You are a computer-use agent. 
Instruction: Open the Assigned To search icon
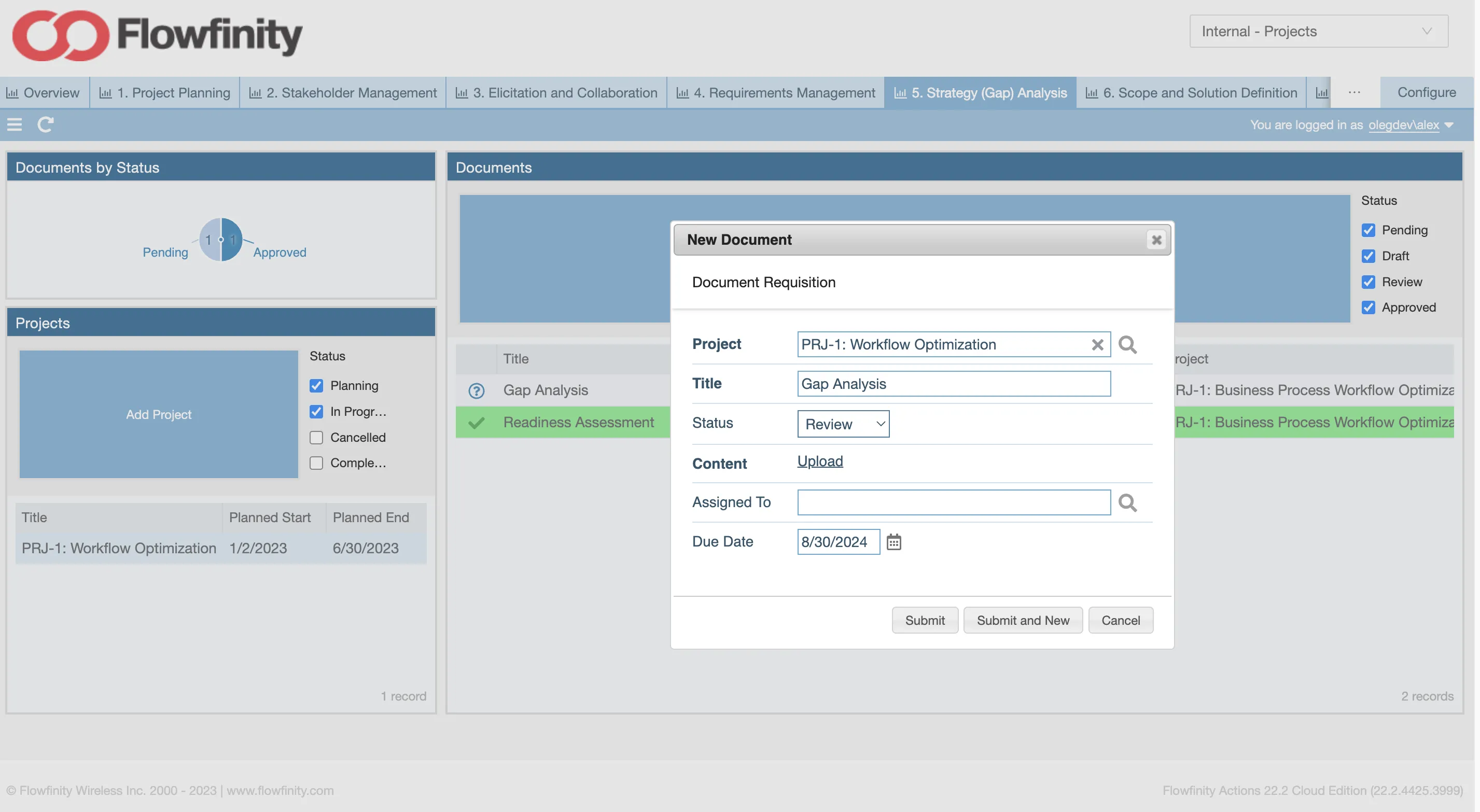1128,502
